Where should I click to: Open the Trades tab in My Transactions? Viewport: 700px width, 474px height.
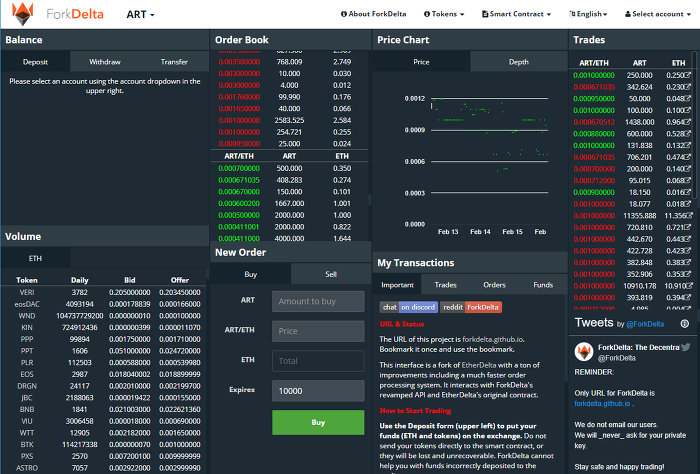[x=446, y=285]
